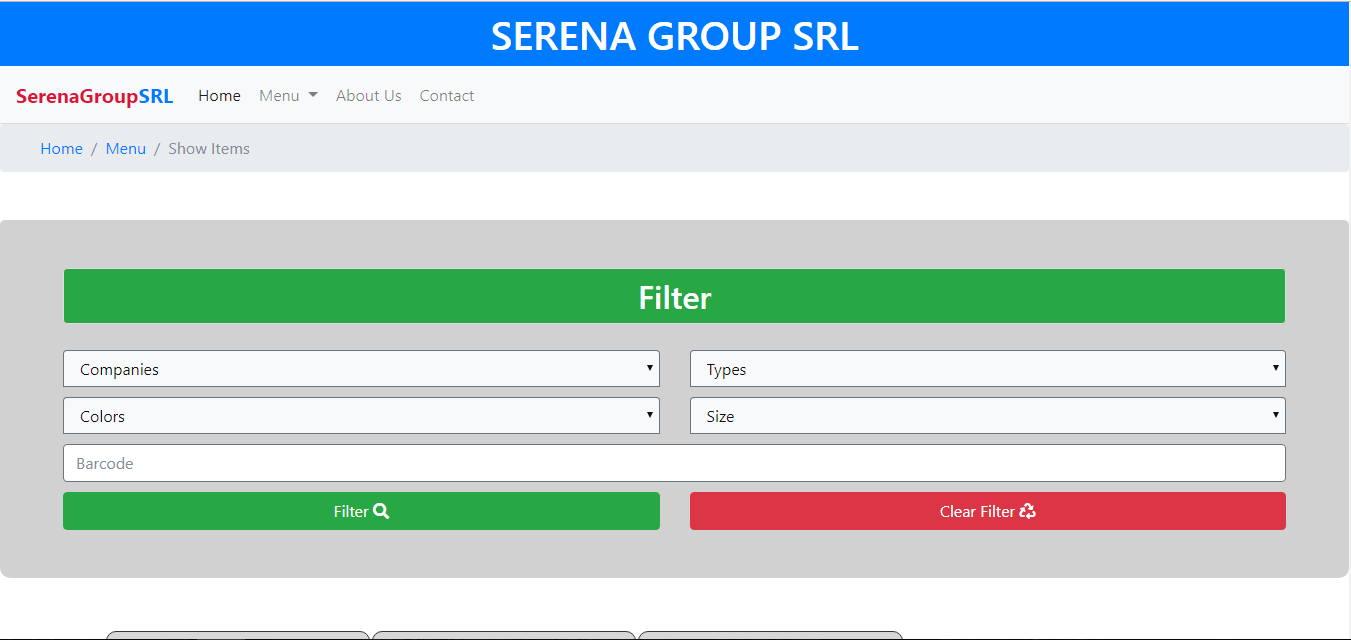Go to Home in the navbar
This screenshot has width=1351, height=640.
pyautogui.click(x=219, y=96)
